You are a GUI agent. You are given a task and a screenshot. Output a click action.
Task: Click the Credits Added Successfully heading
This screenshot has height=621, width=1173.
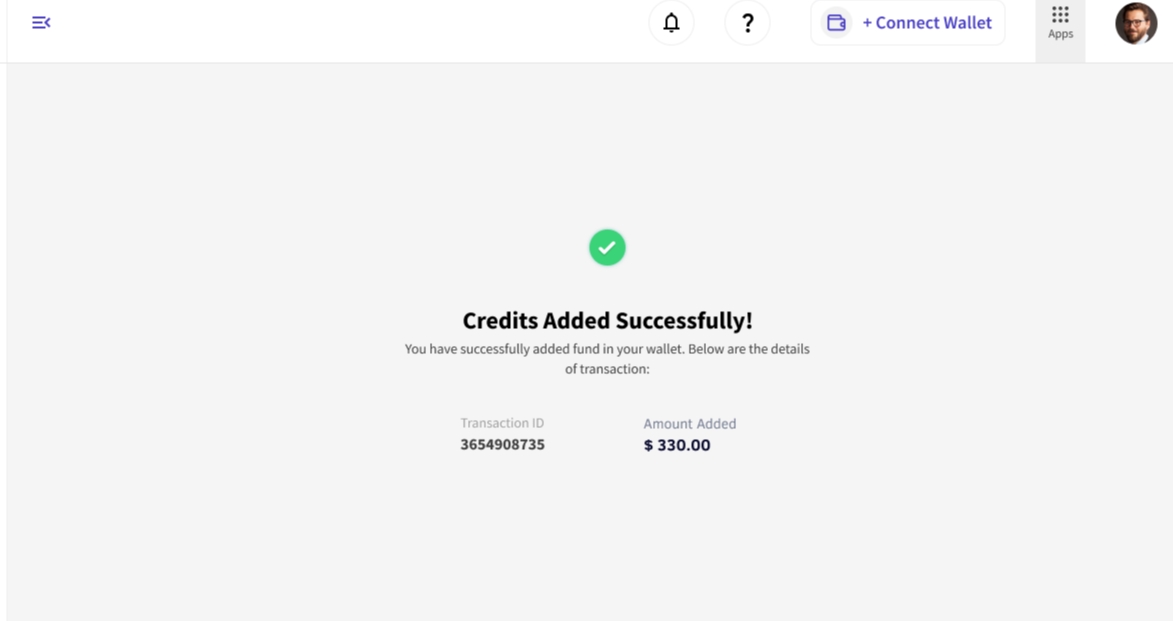point(607,320)
